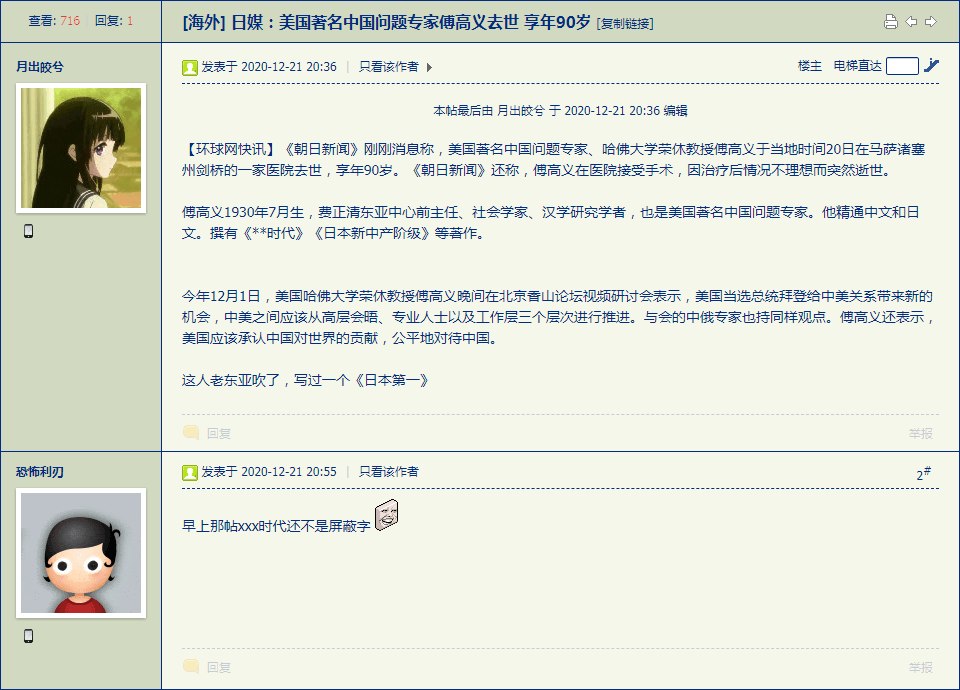The image size is (960, 690).
Task: Click mobile icon under 月出皎兮 avatar
Action: (x=28, y=231)
